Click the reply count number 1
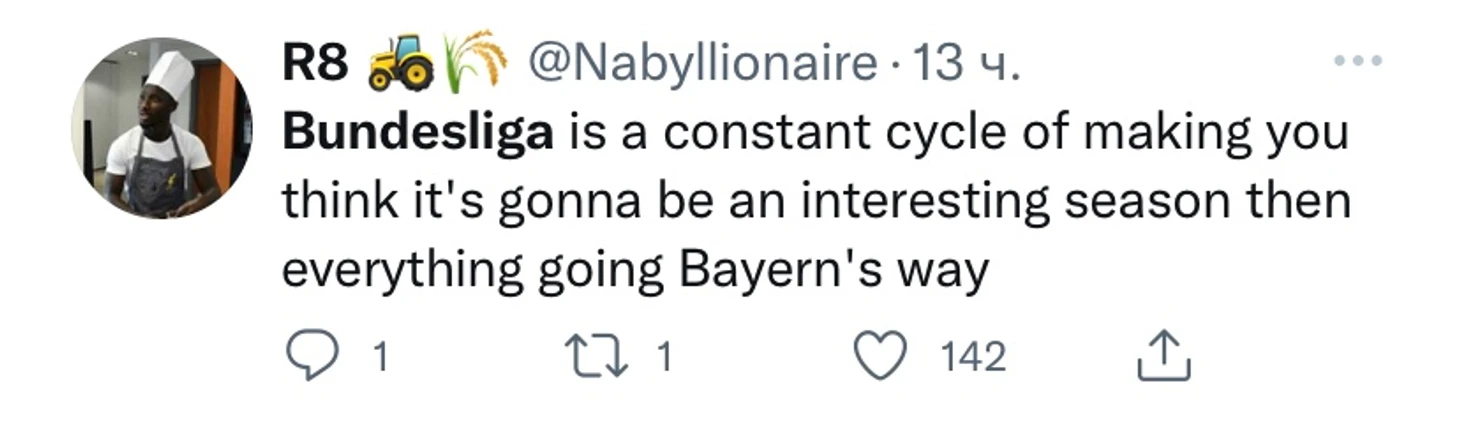 click(380, 358)
